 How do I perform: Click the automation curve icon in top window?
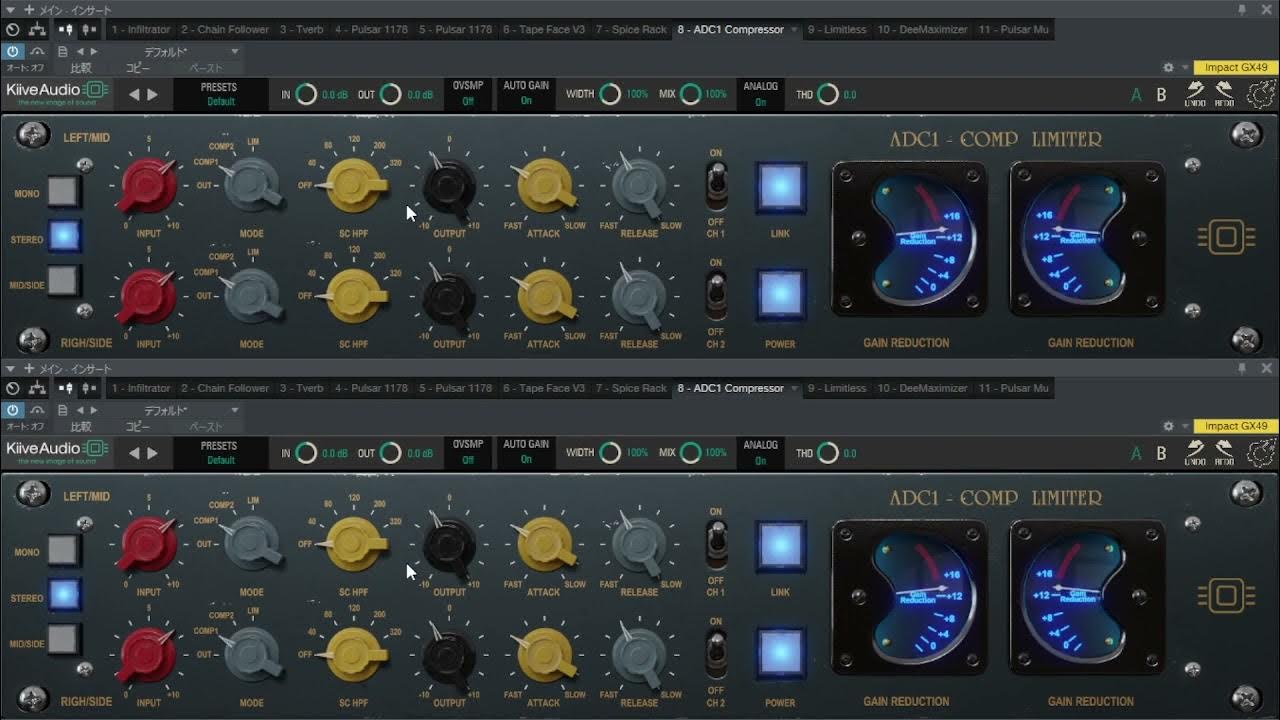point(37,51)
